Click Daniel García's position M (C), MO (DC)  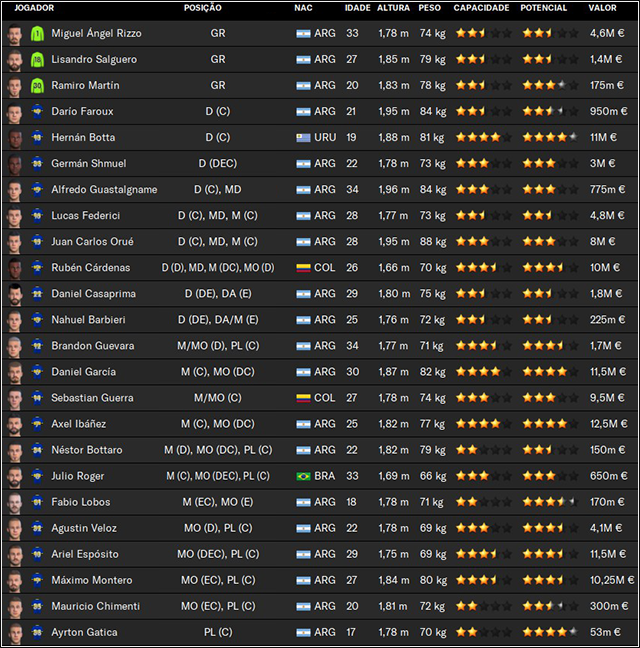click(x=218, y=372)
